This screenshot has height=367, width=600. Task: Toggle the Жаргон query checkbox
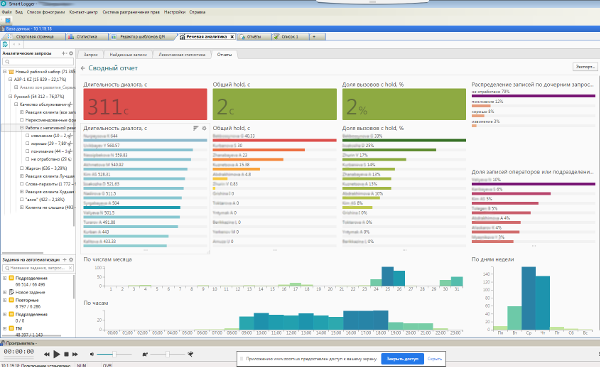tap(22, 168)
